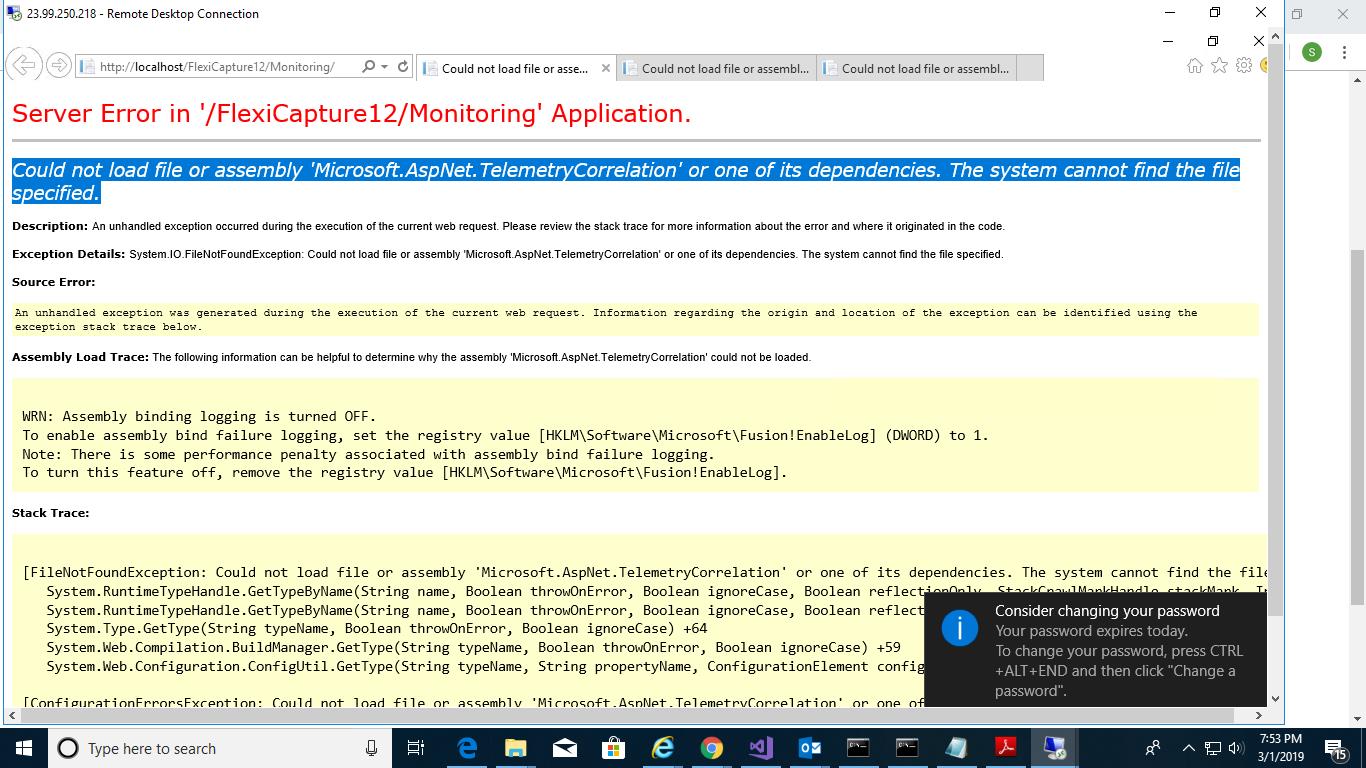1366x768 pixels.
Task: Open the Mail app in taskbar
Action: point(564,748)
